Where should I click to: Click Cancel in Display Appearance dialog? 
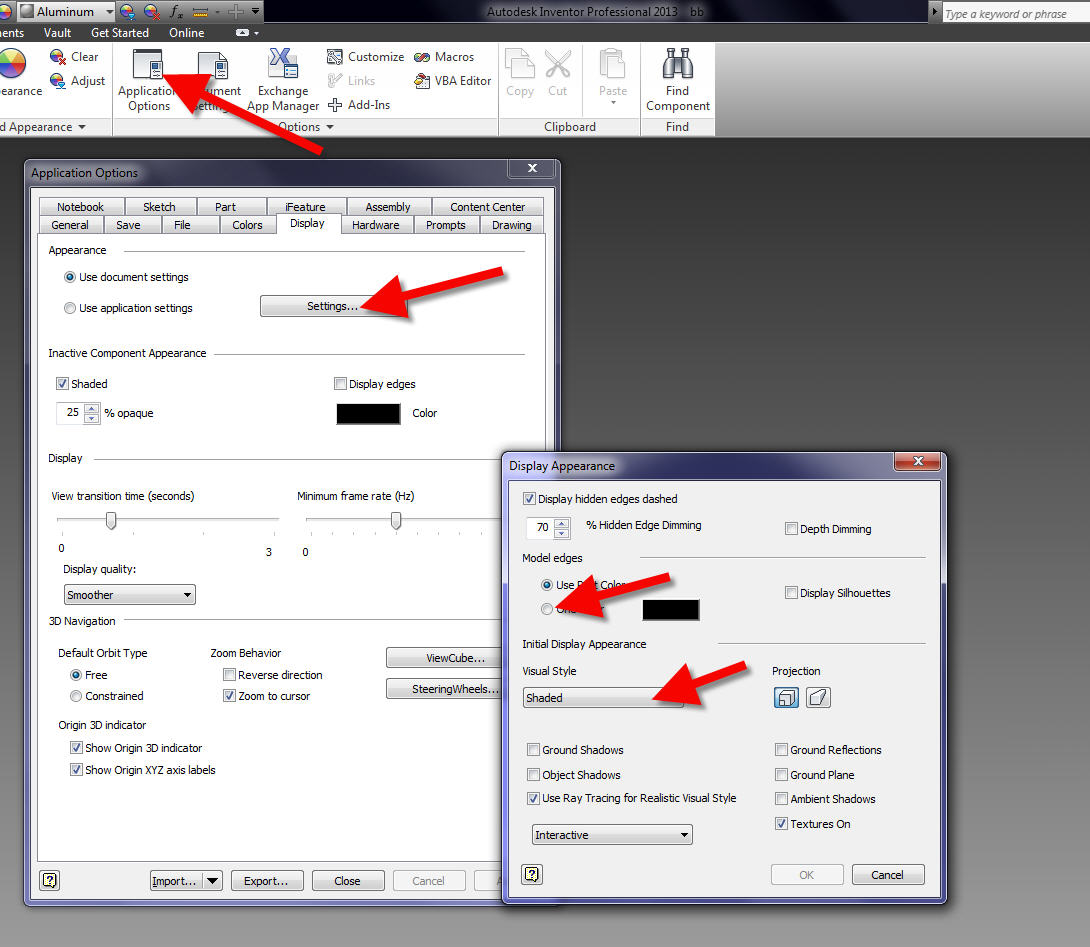(888, 874)
